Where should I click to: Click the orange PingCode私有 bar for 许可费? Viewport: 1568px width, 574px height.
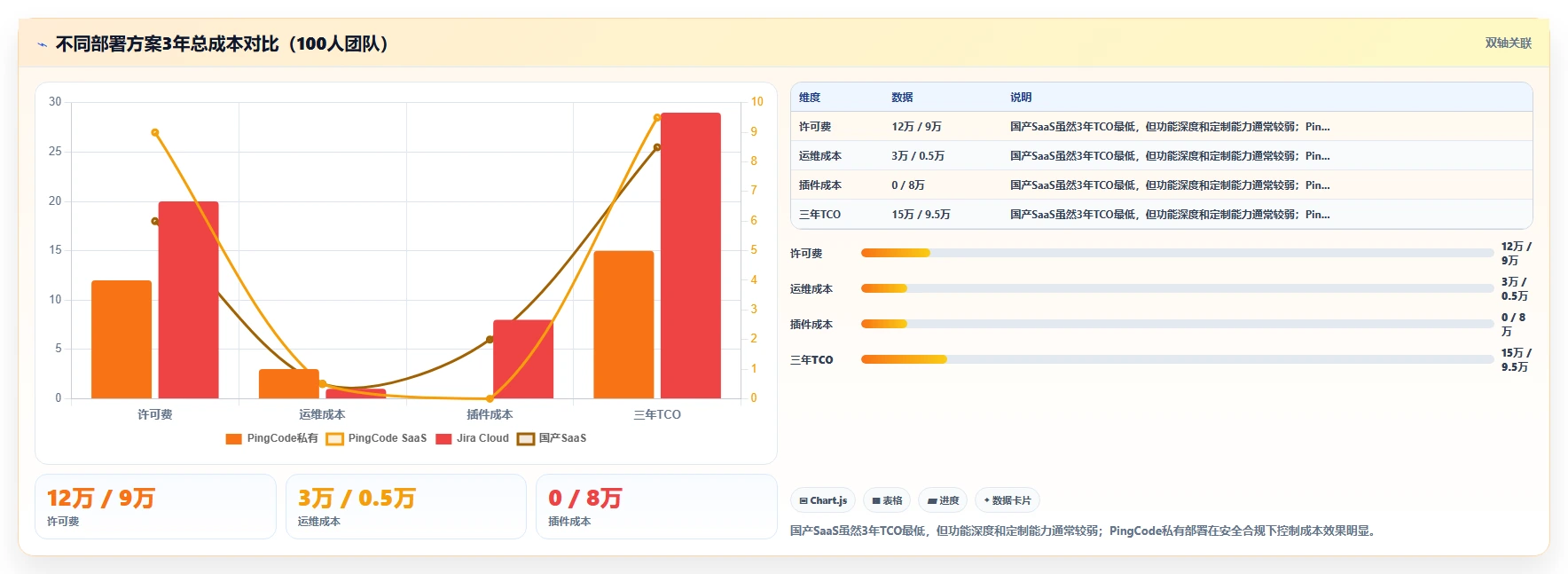[x=122, y=339]
